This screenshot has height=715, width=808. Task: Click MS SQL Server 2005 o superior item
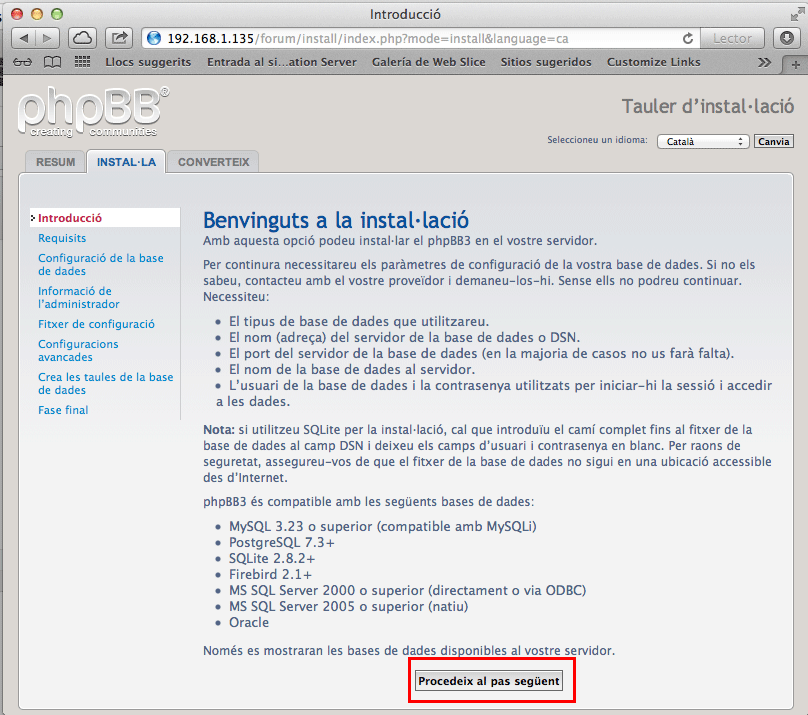click(349, 606)
